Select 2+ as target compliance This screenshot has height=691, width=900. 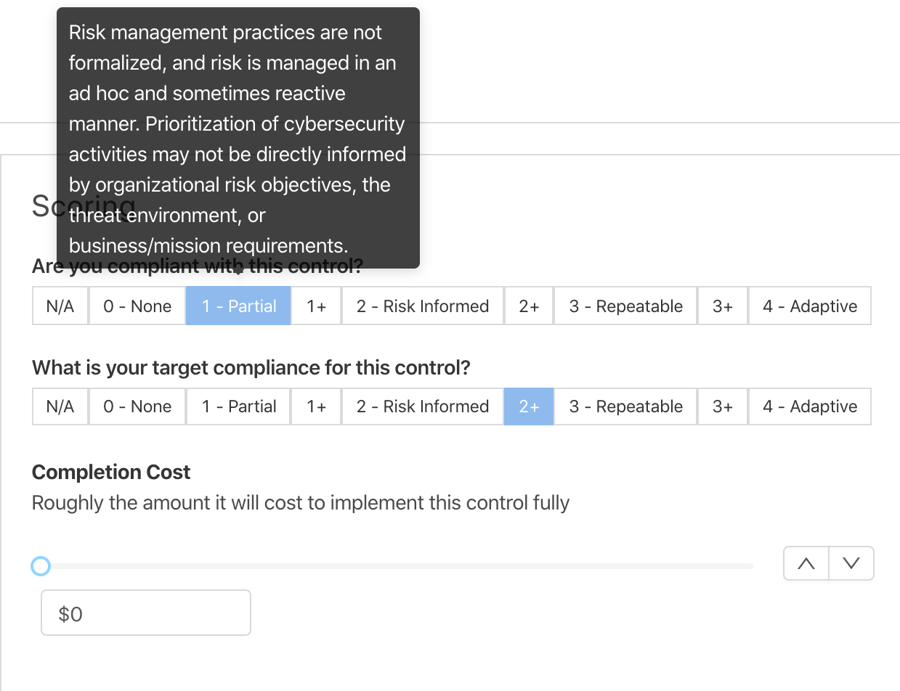coord(528,406)
